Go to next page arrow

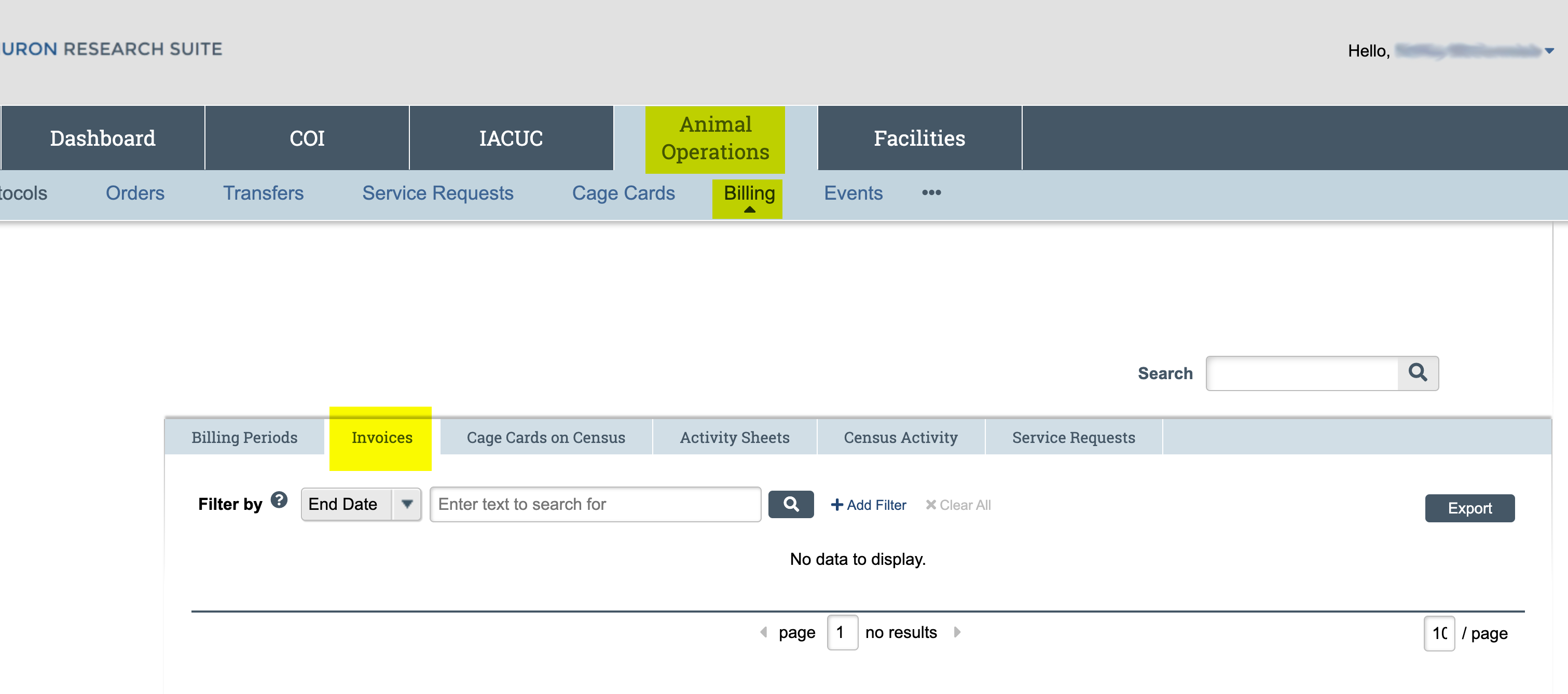[957, 632]
